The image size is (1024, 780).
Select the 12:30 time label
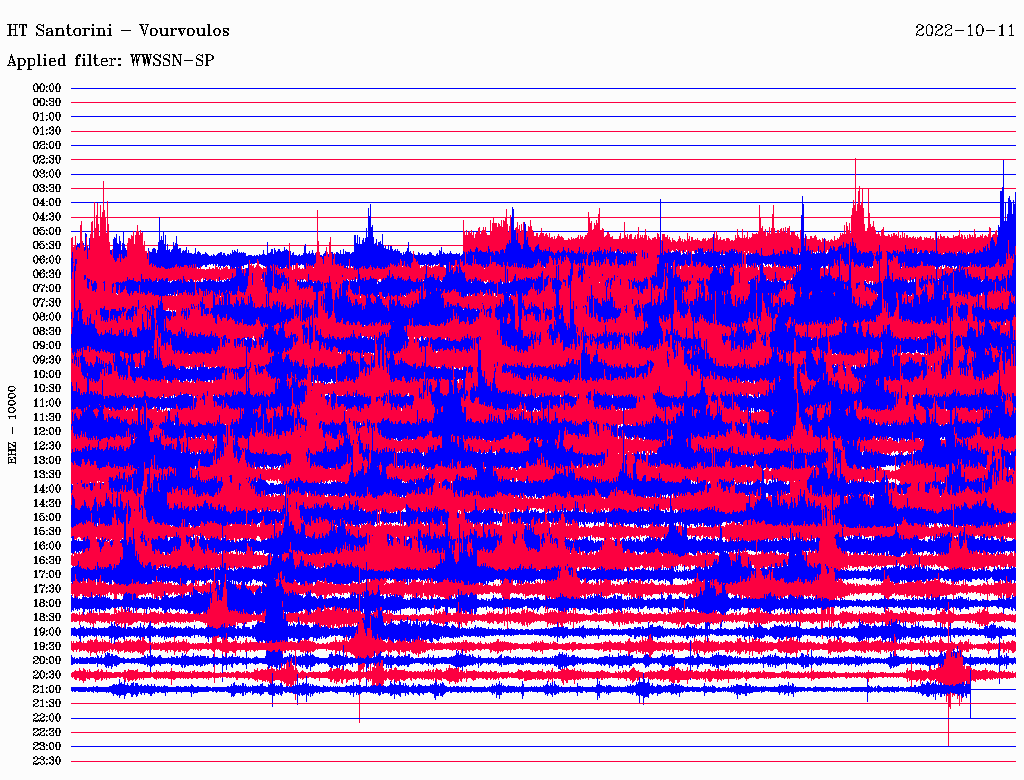pos(47,446)
